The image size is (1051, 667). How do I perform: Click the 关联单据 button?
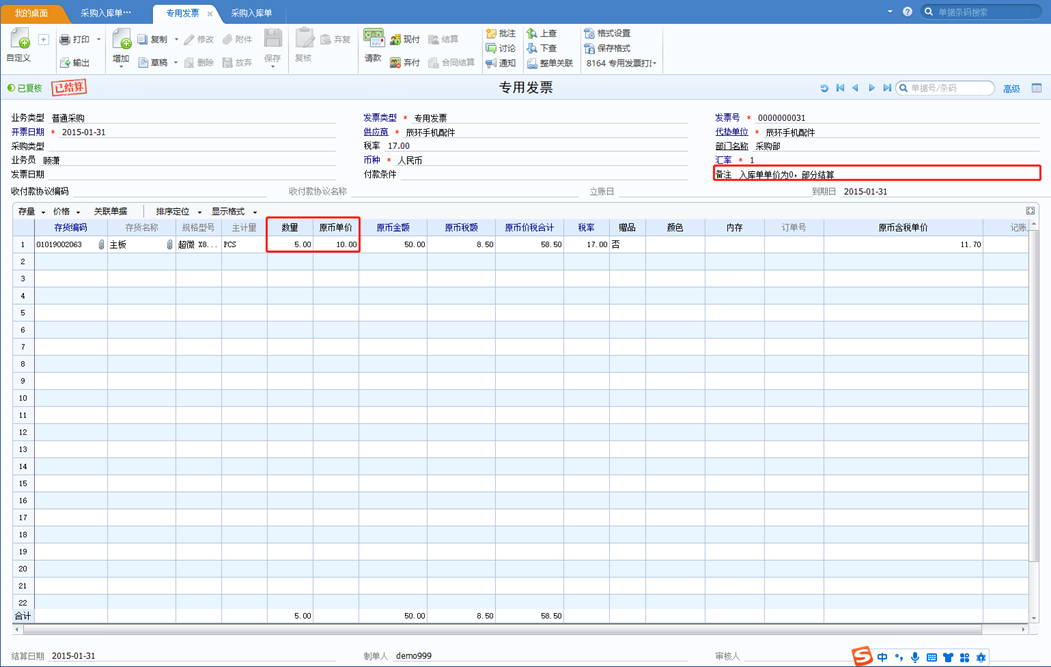pyautogui.click(x=110, y=211)
